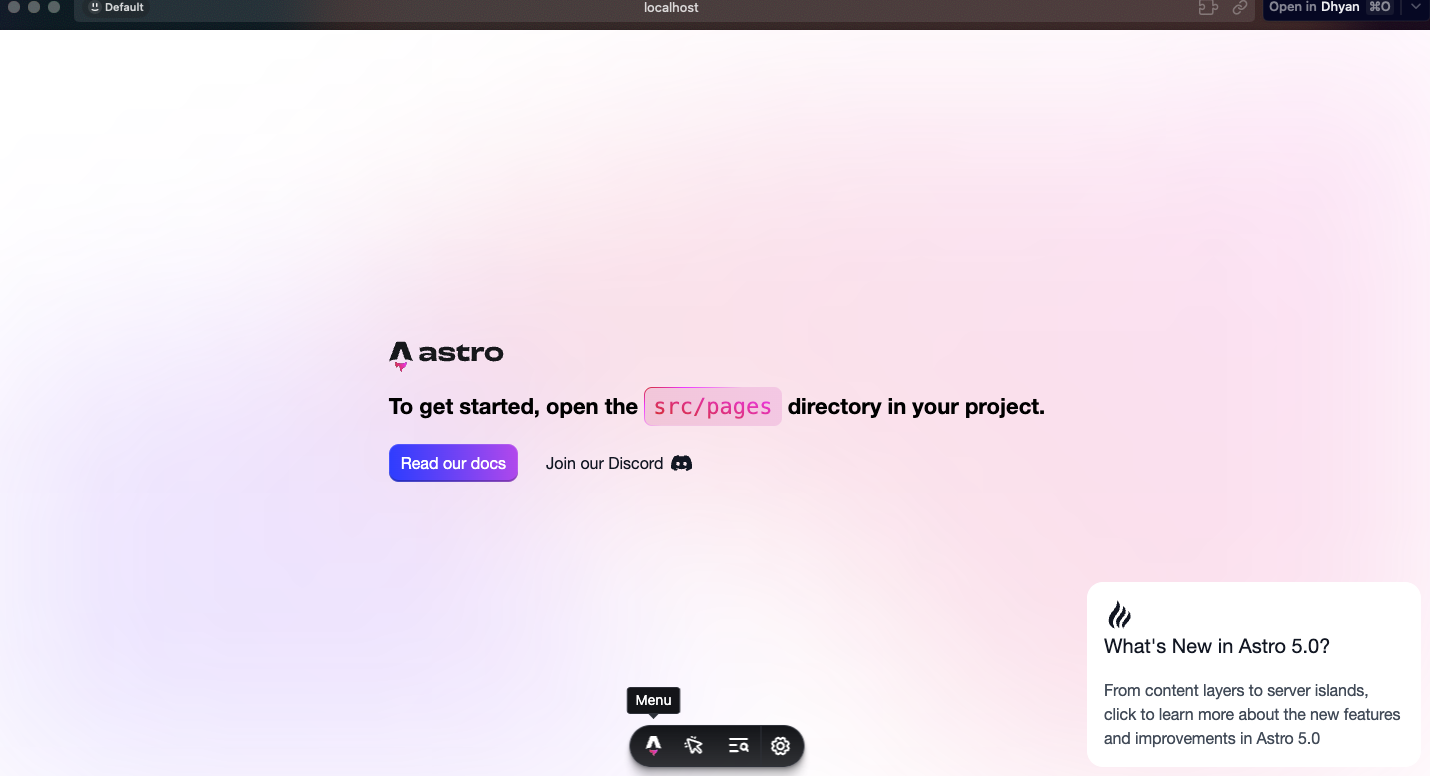Activate the Inspect cursor tool in dev toolbar
The width and height of the screenshot is (1430, 776).
(694, 746)
